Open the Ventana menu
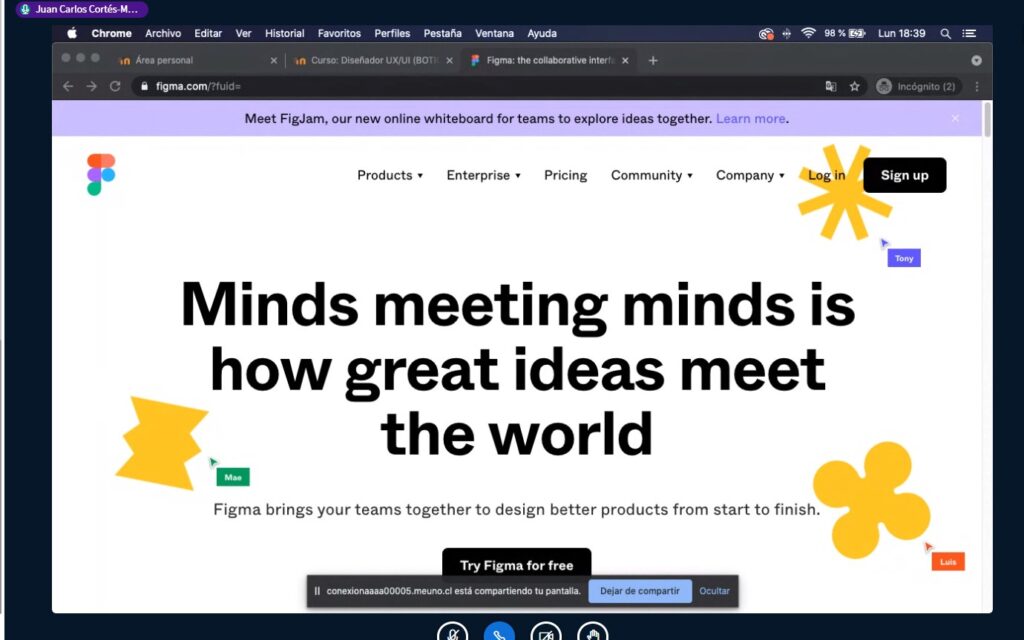 494,33
